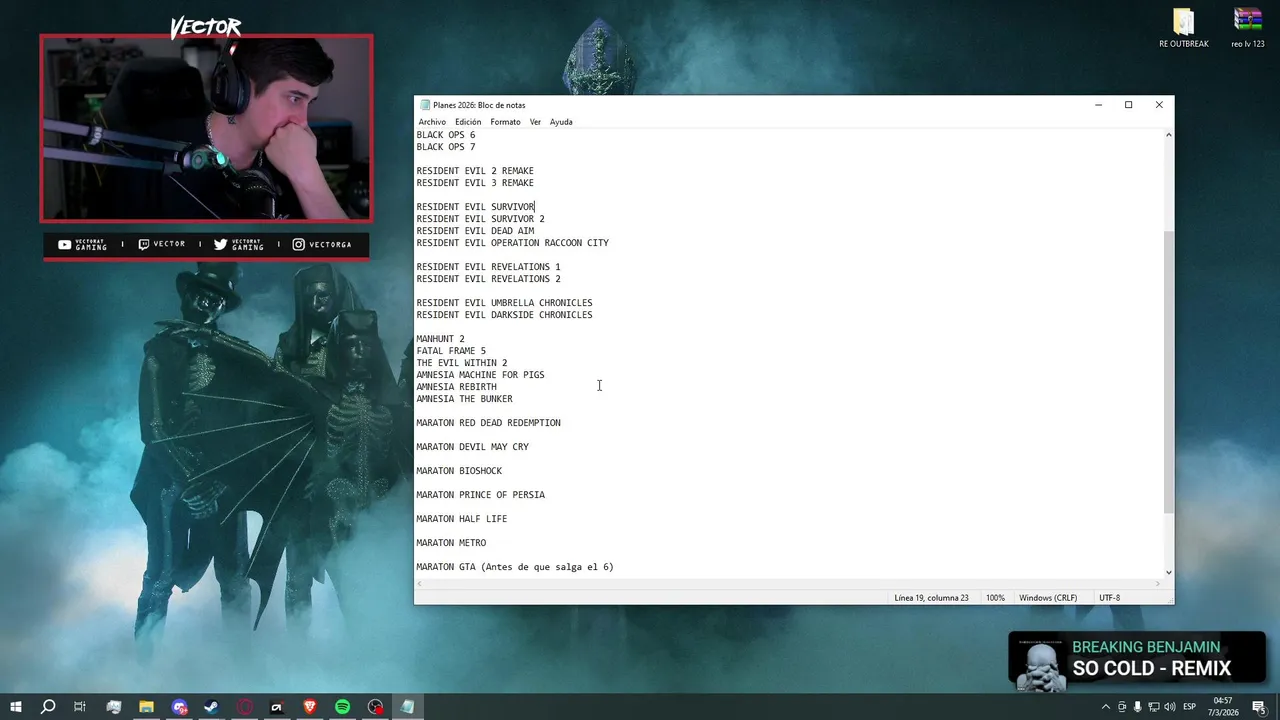The height and width of the screenshot is (720, 1280).
Task: Click the left arrow of horizontal scrollbar
Action: [x=420, y=583]
